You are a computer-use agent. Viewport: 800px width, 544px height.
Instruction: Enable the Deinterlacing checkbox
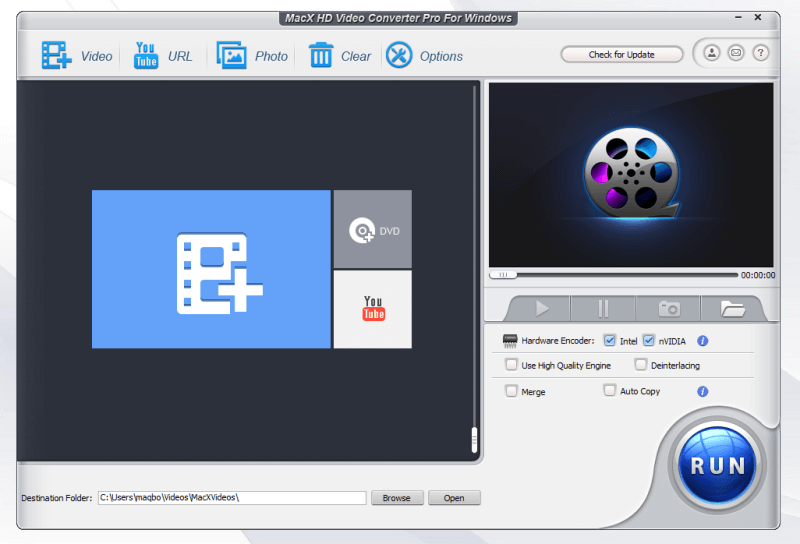point(640,364)
